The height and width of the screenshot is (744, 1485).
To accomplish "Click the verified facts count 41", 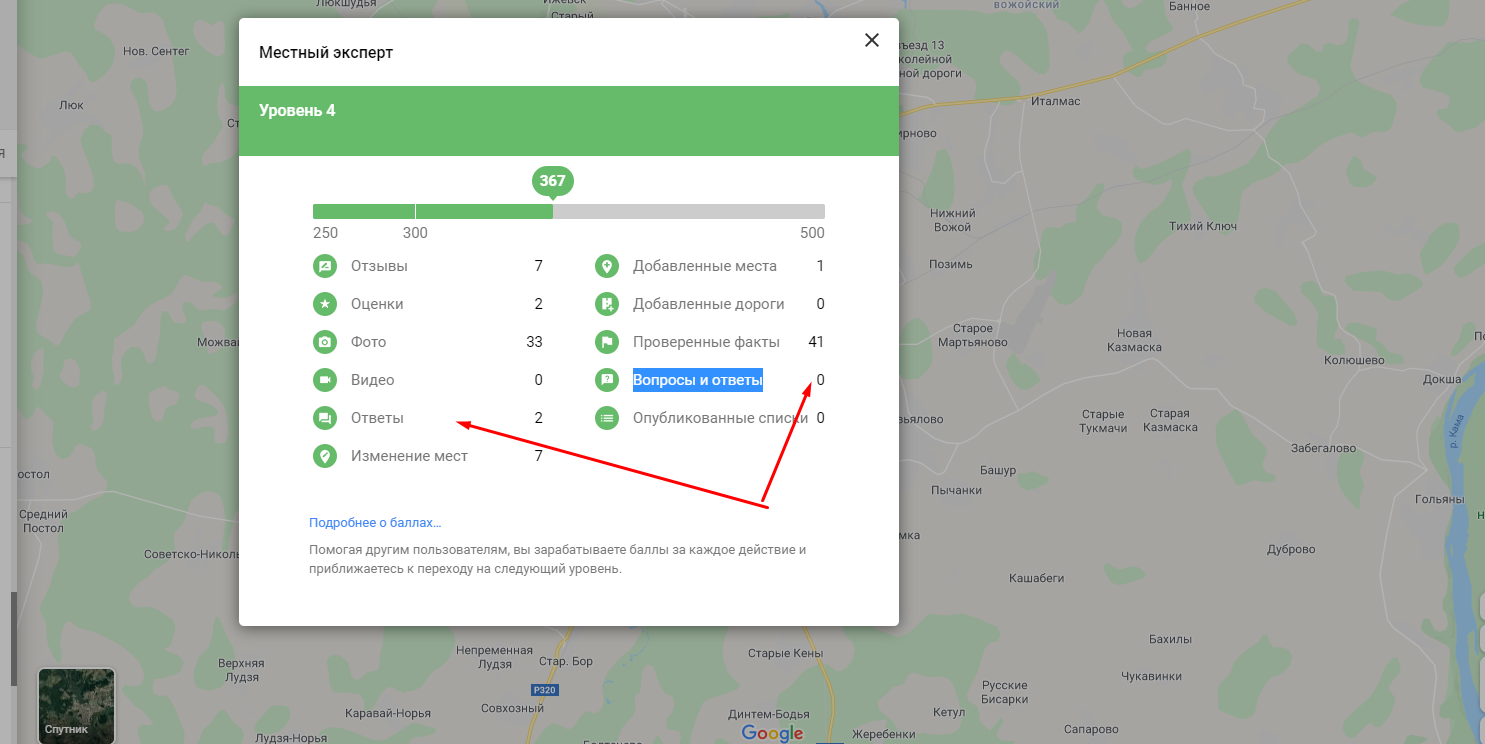I will click(x=816, y=342).
